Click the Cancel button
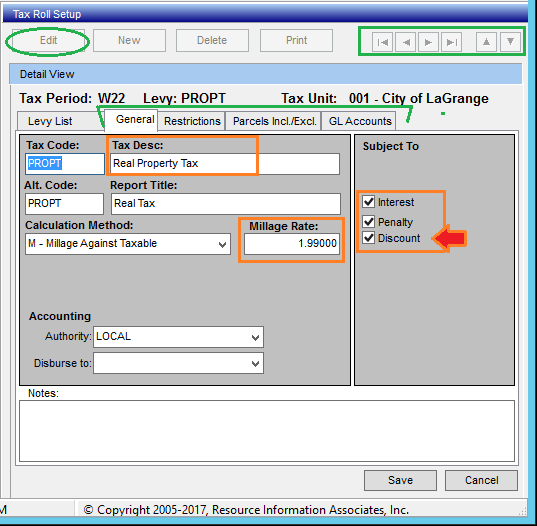Image resolution: width=537 pixels, height=526 pixels. (481, 480)
